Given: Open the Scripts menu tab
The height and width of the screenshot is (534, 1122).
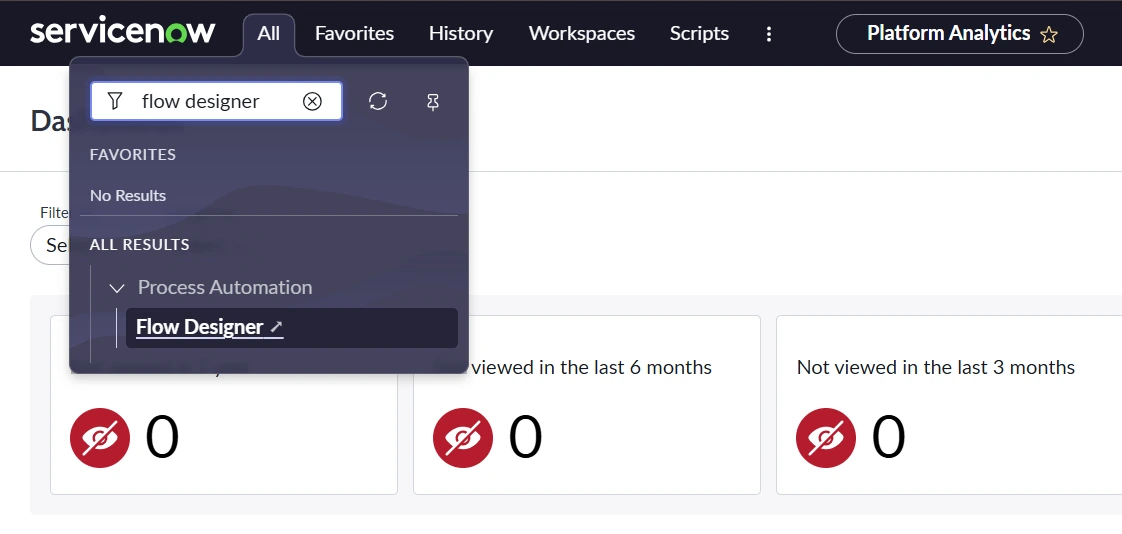Looking at the screenshot, I should (699, 34).
